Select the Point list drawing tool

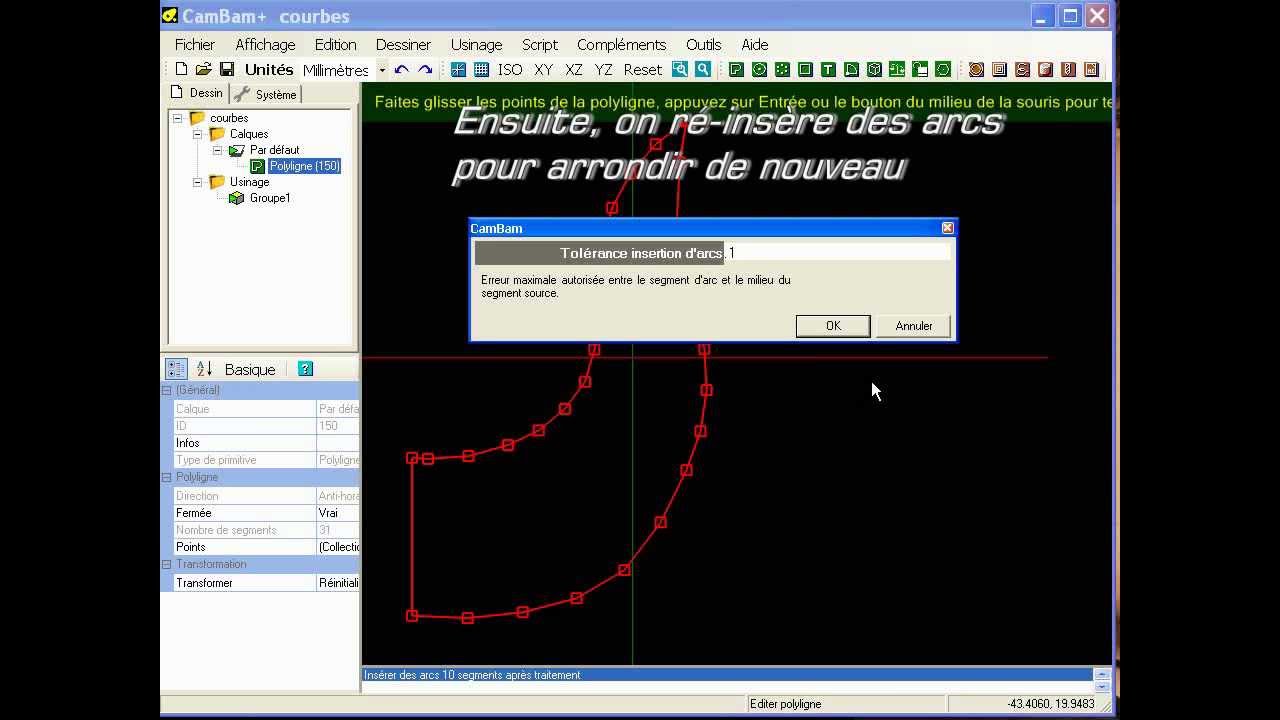coord(782,69)
